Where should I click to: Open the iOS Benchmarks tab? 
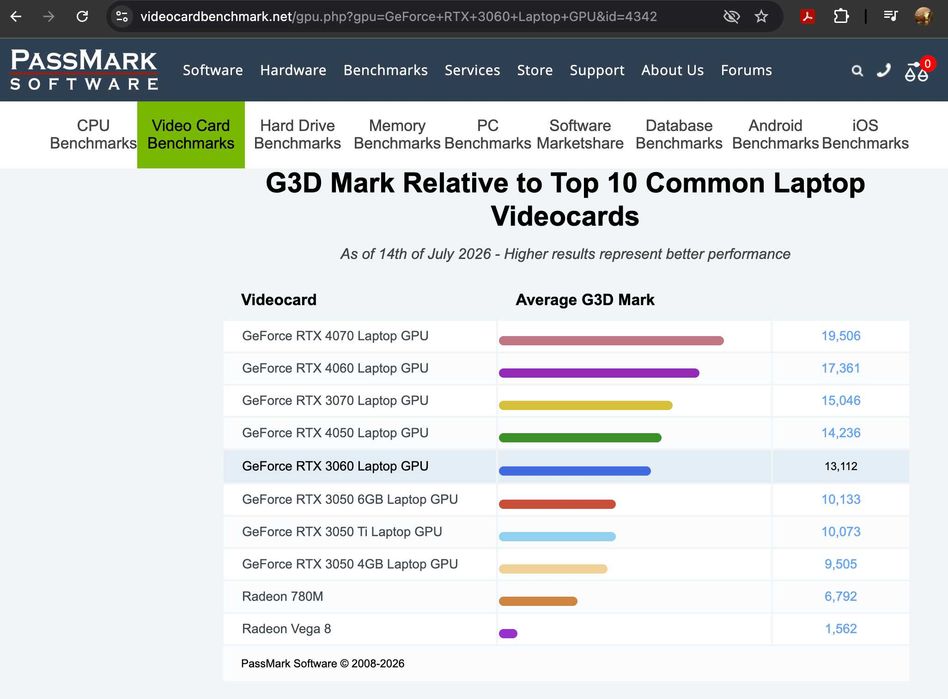click(x=865, y=134)
